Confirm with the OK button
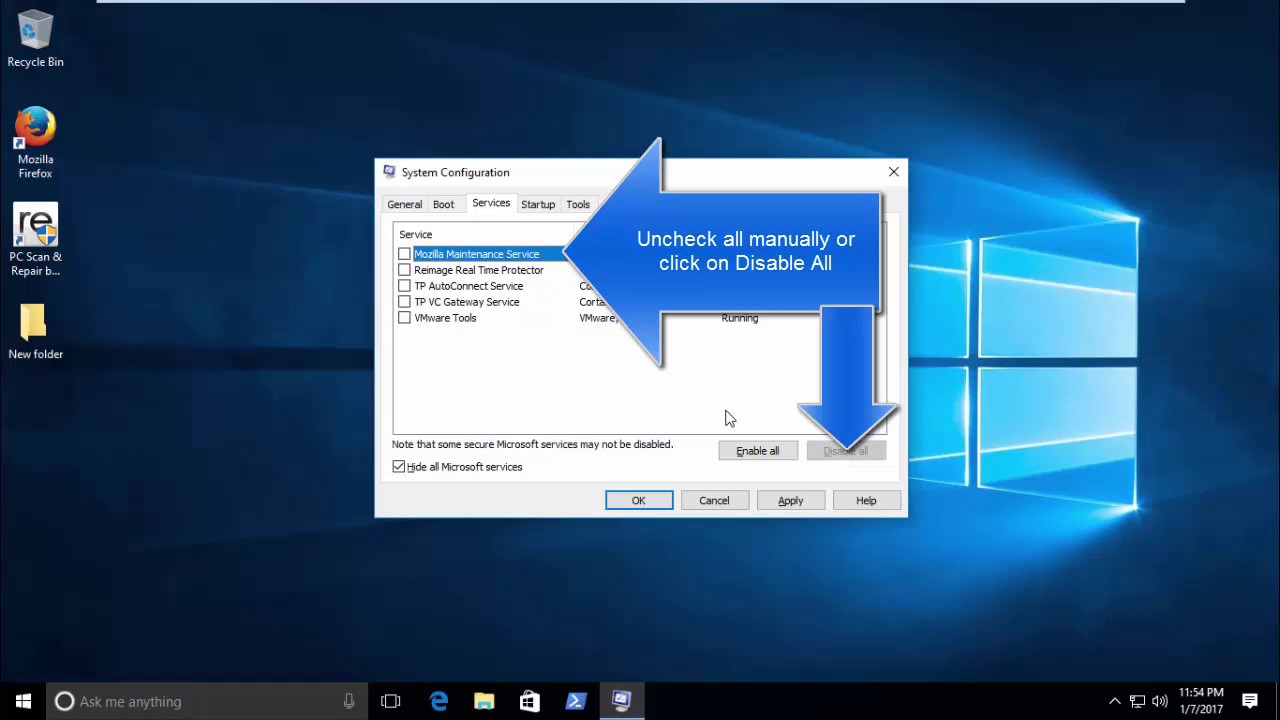The width and height of the screenshot is (1280, 720). pyautogui.click(x=639, y=501)
